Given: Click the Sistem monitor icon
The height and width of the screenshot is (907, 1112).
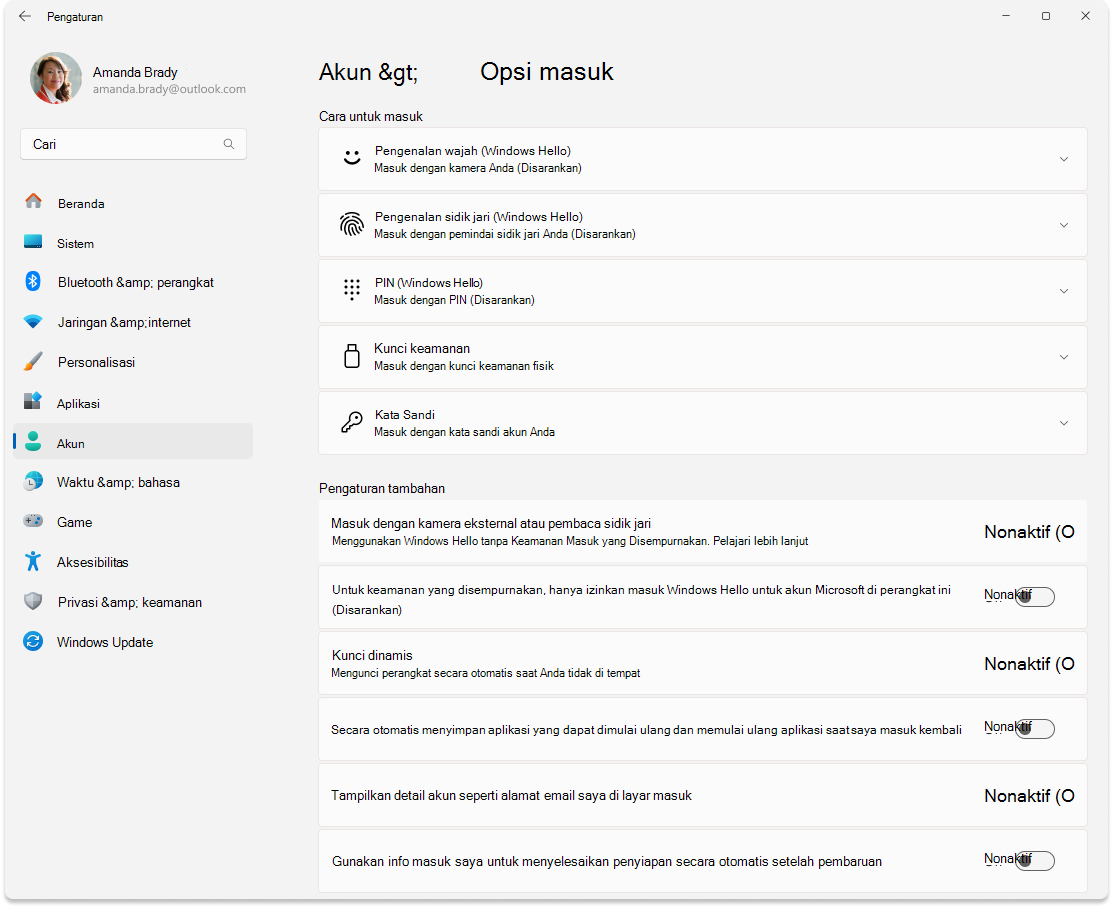Looking at the screenshot, I should (33, 241).
